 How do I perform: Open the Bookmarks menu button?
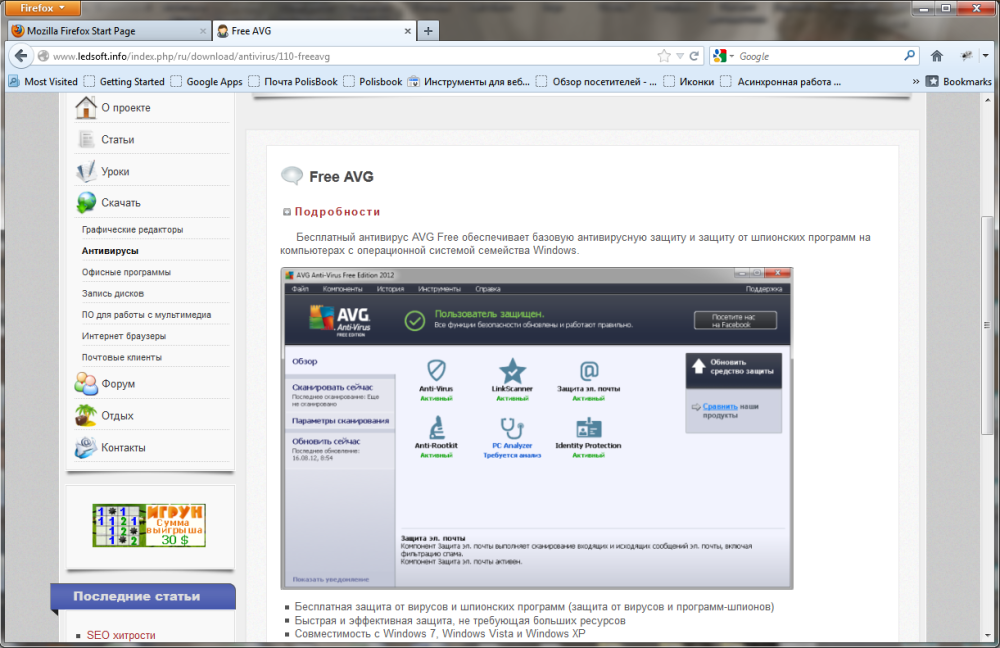pos(959,82)
